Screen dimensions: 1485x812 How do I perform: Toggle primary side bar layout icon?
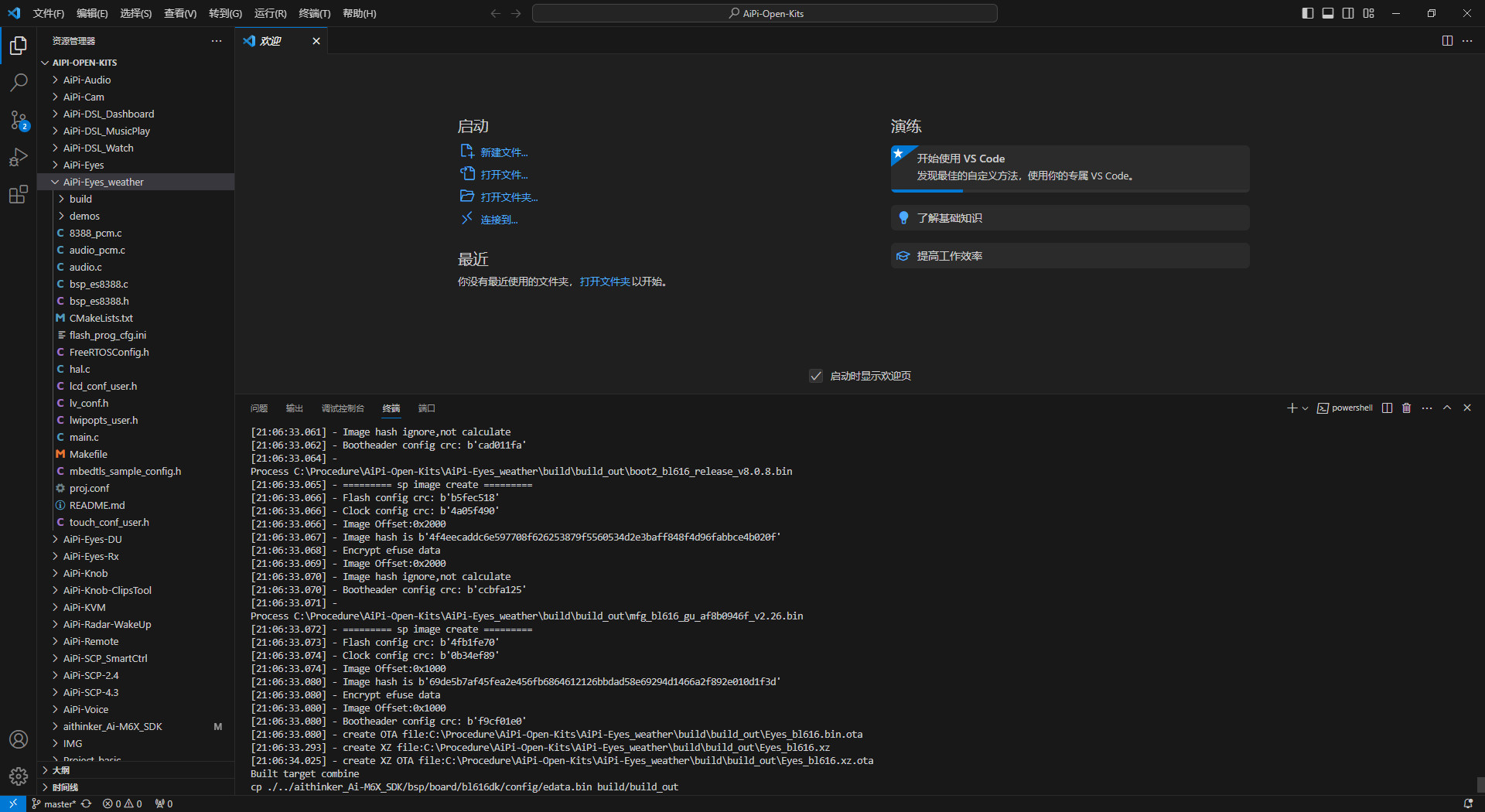click(x=1308, y=13)
